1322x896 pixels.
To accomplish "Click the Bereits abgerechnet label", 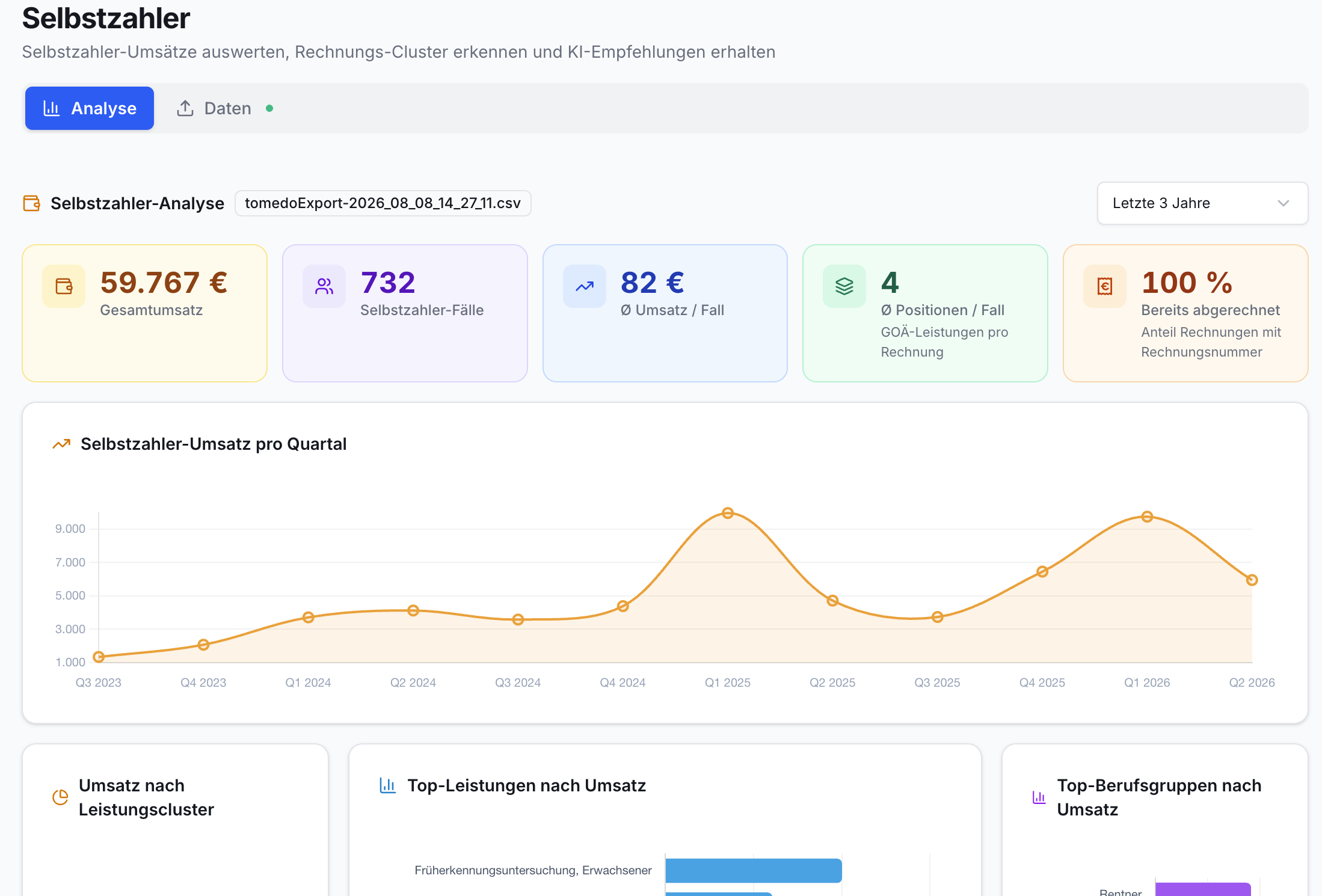I will [x=1210, y=310].
